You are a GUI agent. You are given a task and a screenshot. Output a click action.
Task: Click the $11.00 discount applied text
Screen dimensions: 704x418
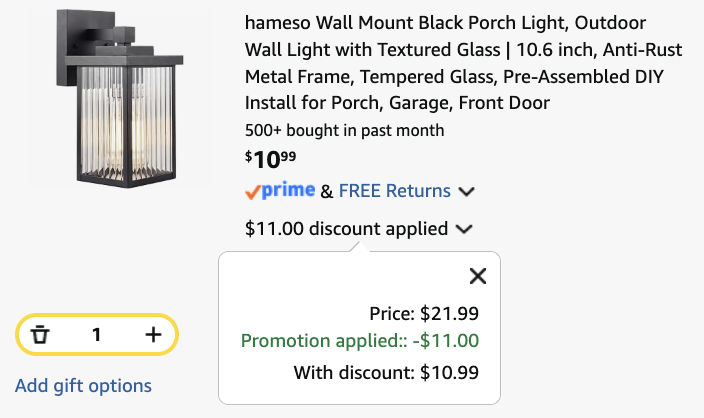click(346, 229)
